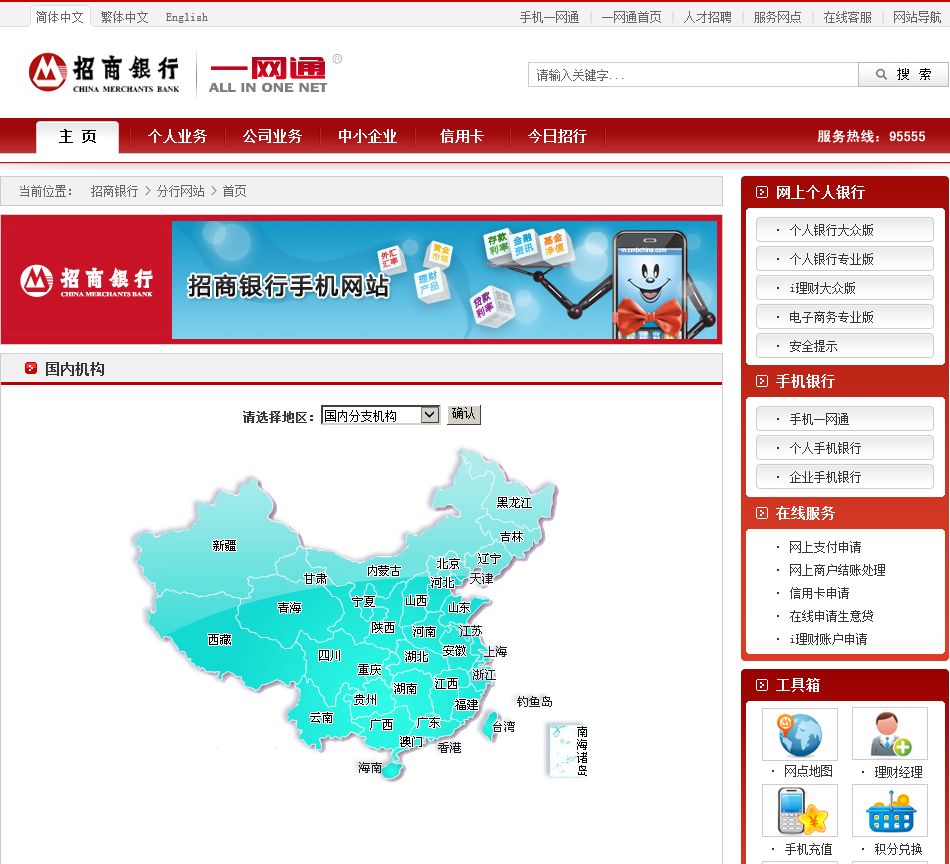Open the 个人业务 navigation menu

click(x=178, y=136)
